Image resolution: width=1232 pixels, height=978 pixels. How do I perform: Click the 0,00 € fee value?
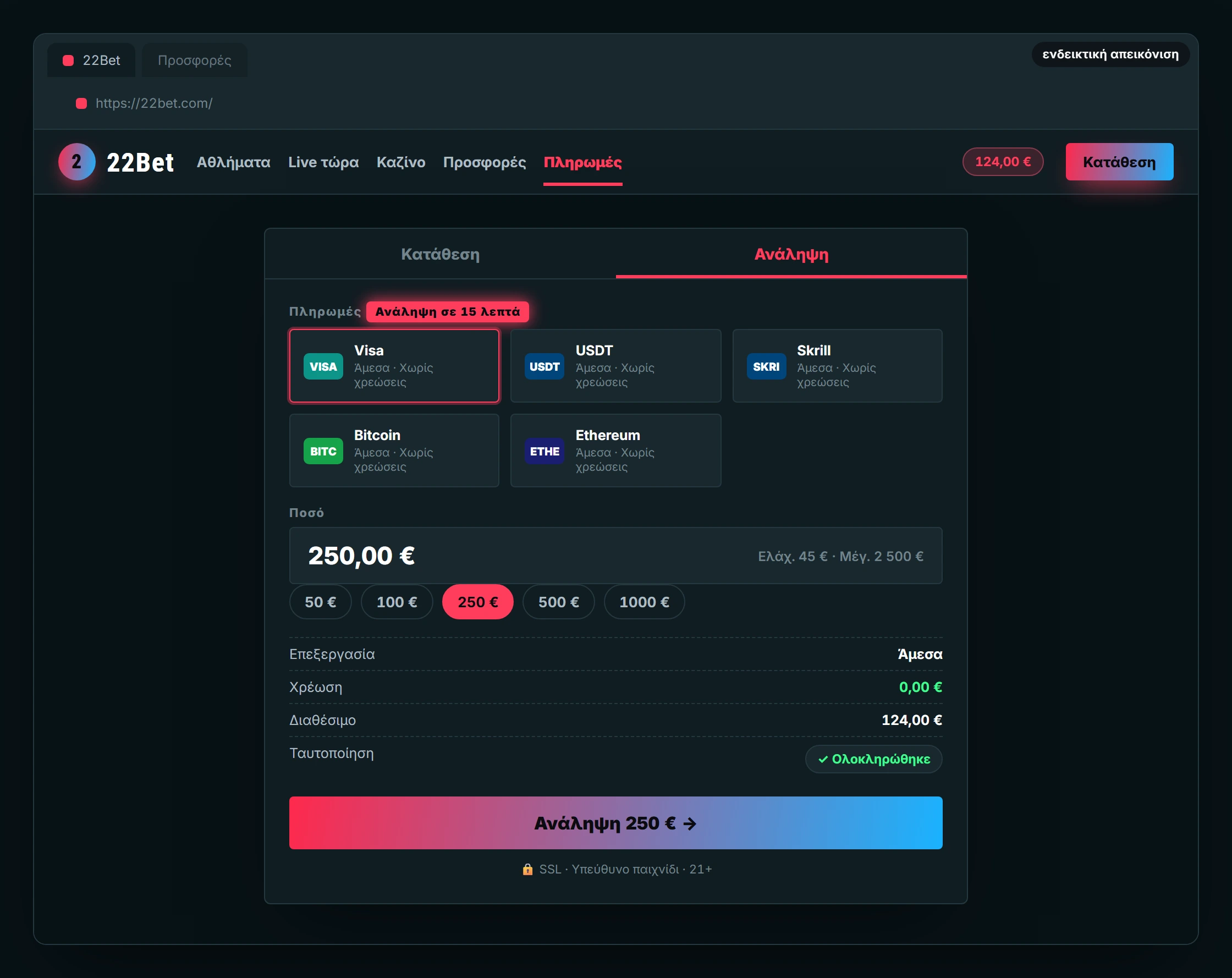tap(920, 686)
